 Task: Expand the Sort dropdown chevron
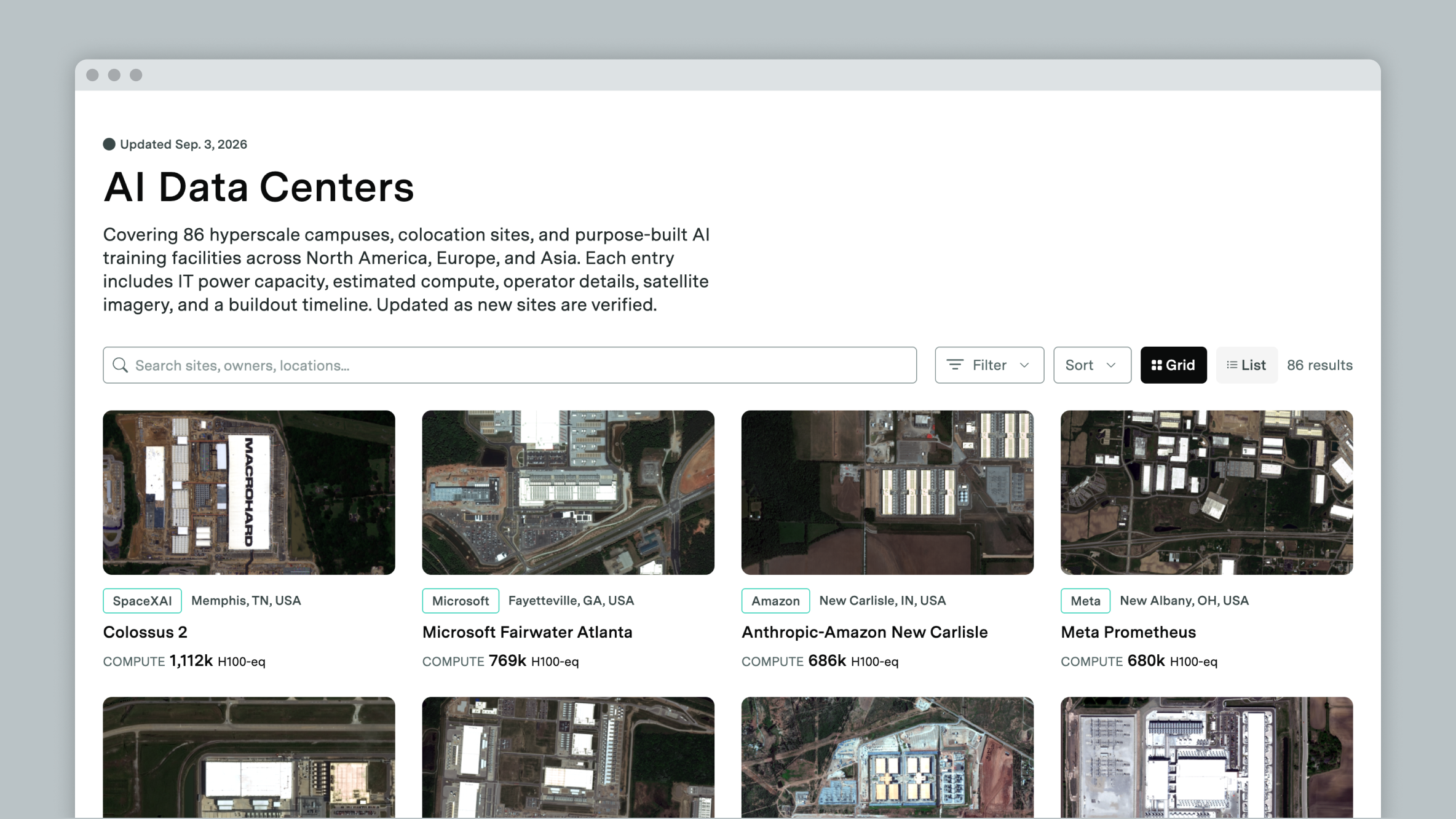coord(1111,365)
